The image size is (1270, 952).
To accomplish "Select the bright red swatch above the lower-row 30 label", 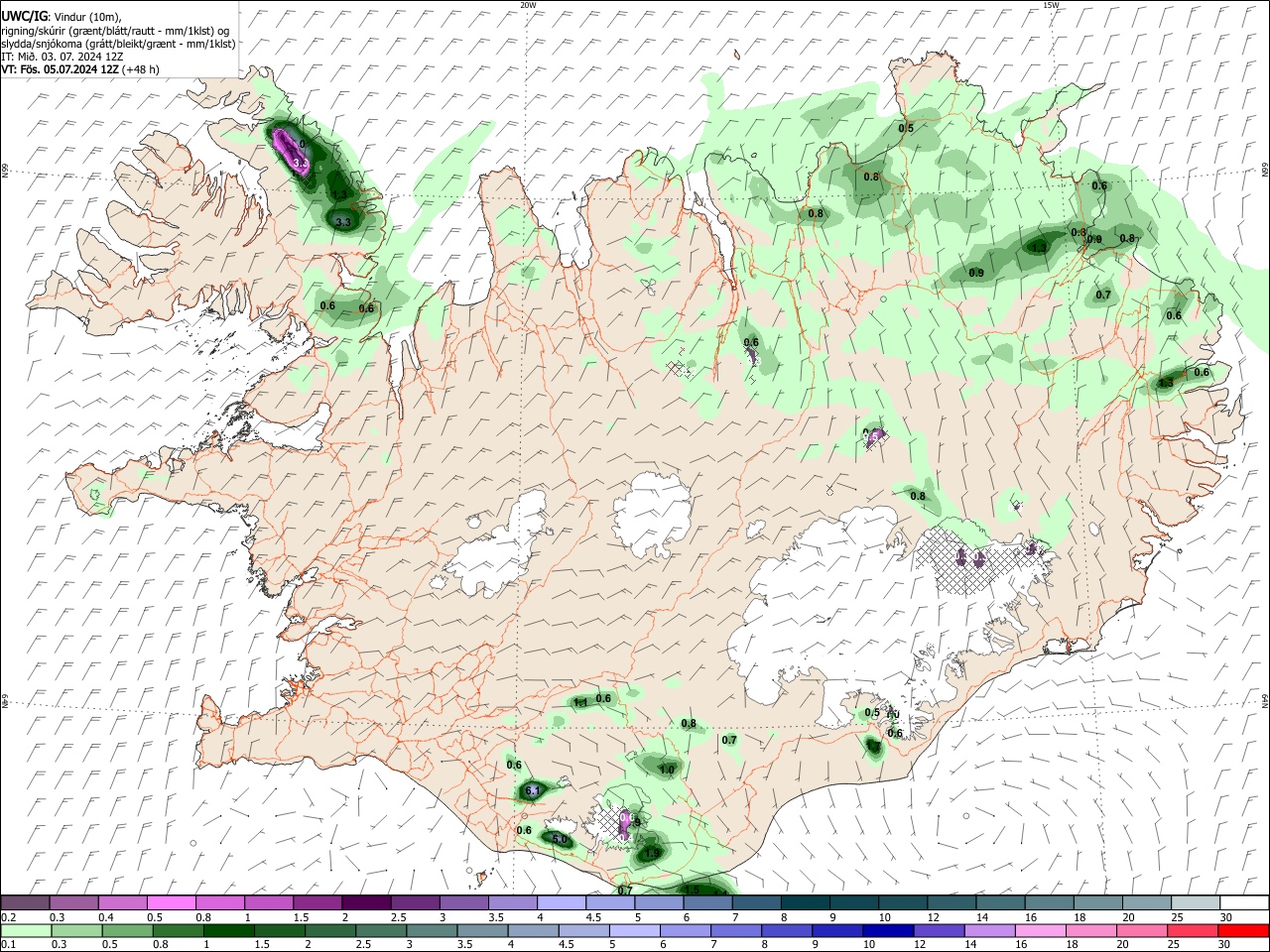I will (1243, 930).
